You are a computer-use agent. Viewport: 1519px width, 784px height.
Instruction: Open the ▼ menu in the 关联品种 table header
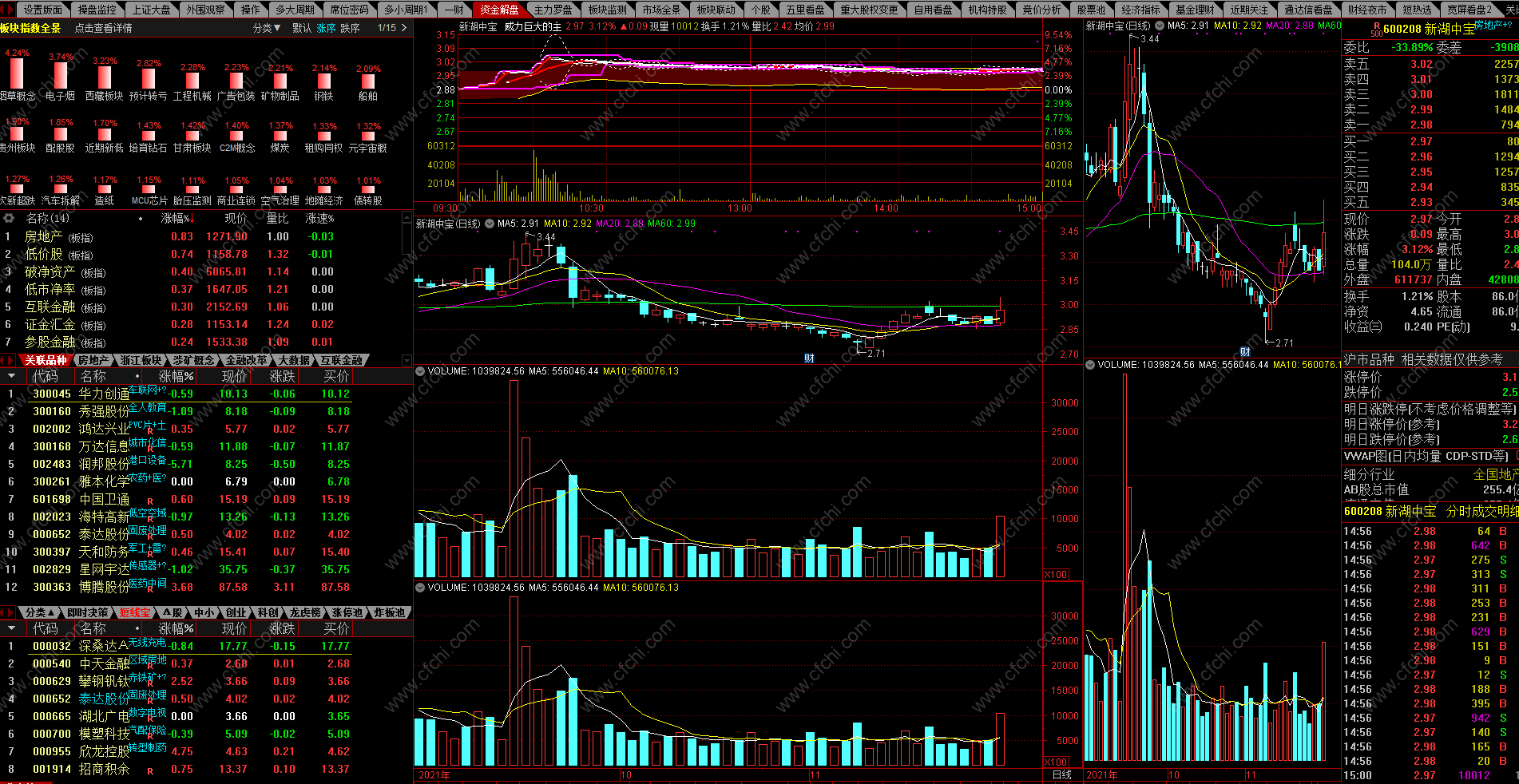click(11, 376)
